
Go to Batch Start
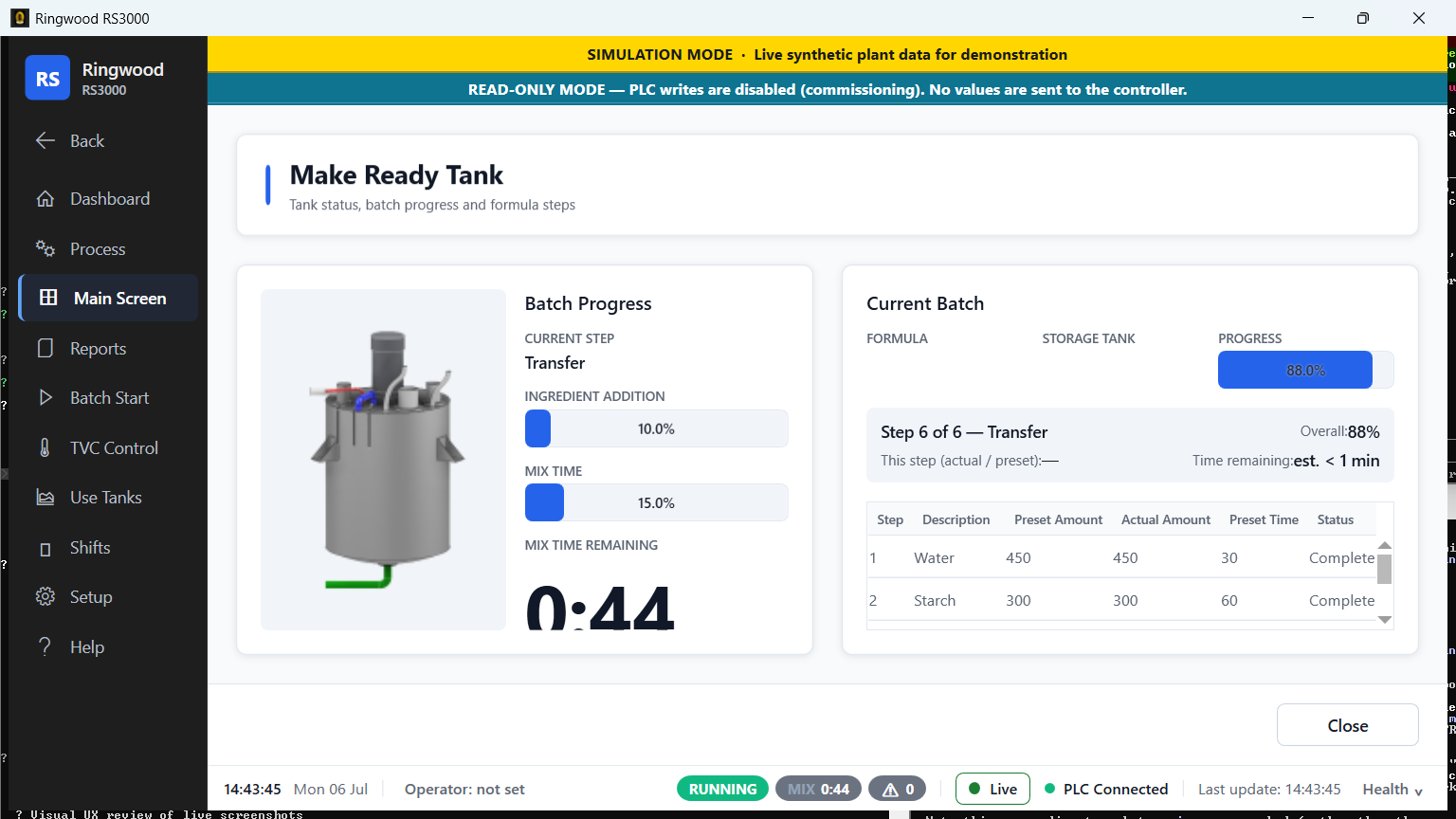[108, 398]
